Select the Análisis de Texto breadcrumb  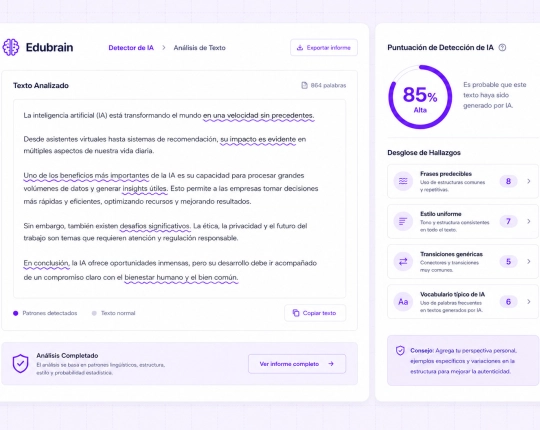coord(199,48)
